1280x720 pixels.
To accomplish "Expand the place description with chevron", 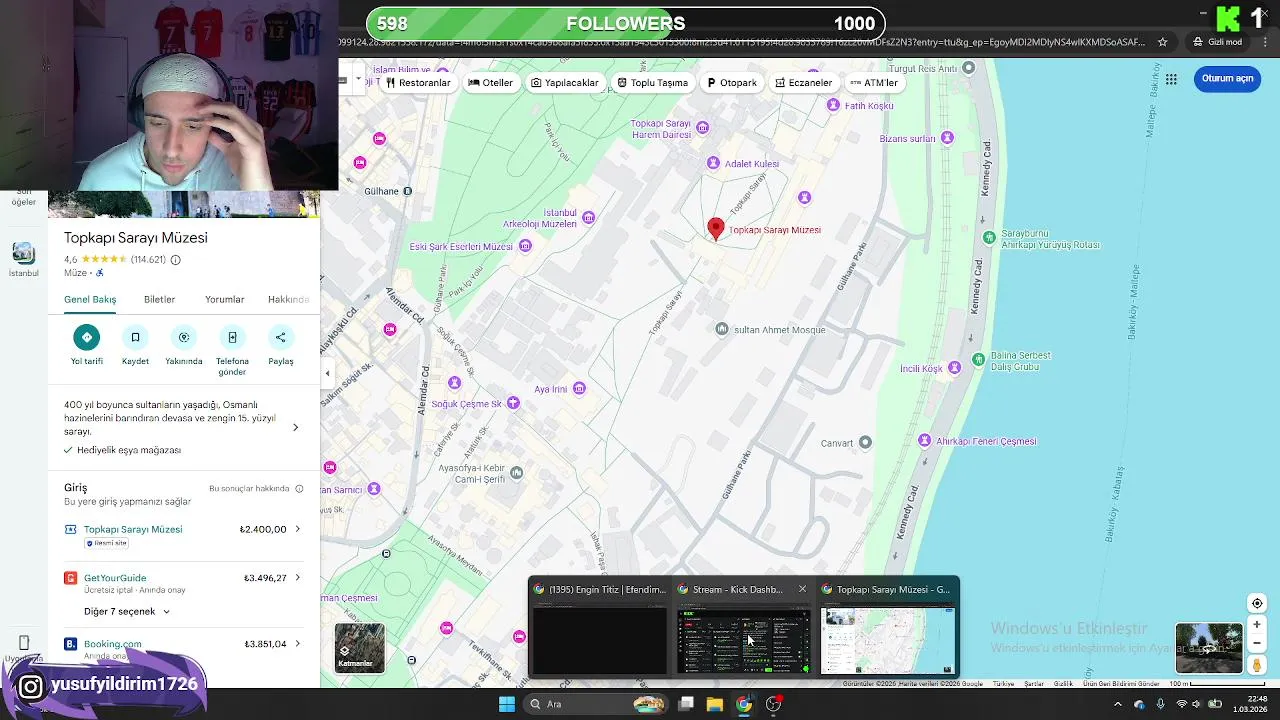I will pos(295,427).
